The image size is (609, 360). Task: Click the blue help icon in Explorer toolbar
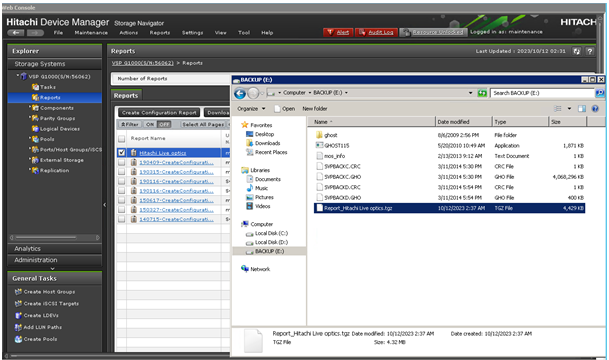tap(595, 109)
